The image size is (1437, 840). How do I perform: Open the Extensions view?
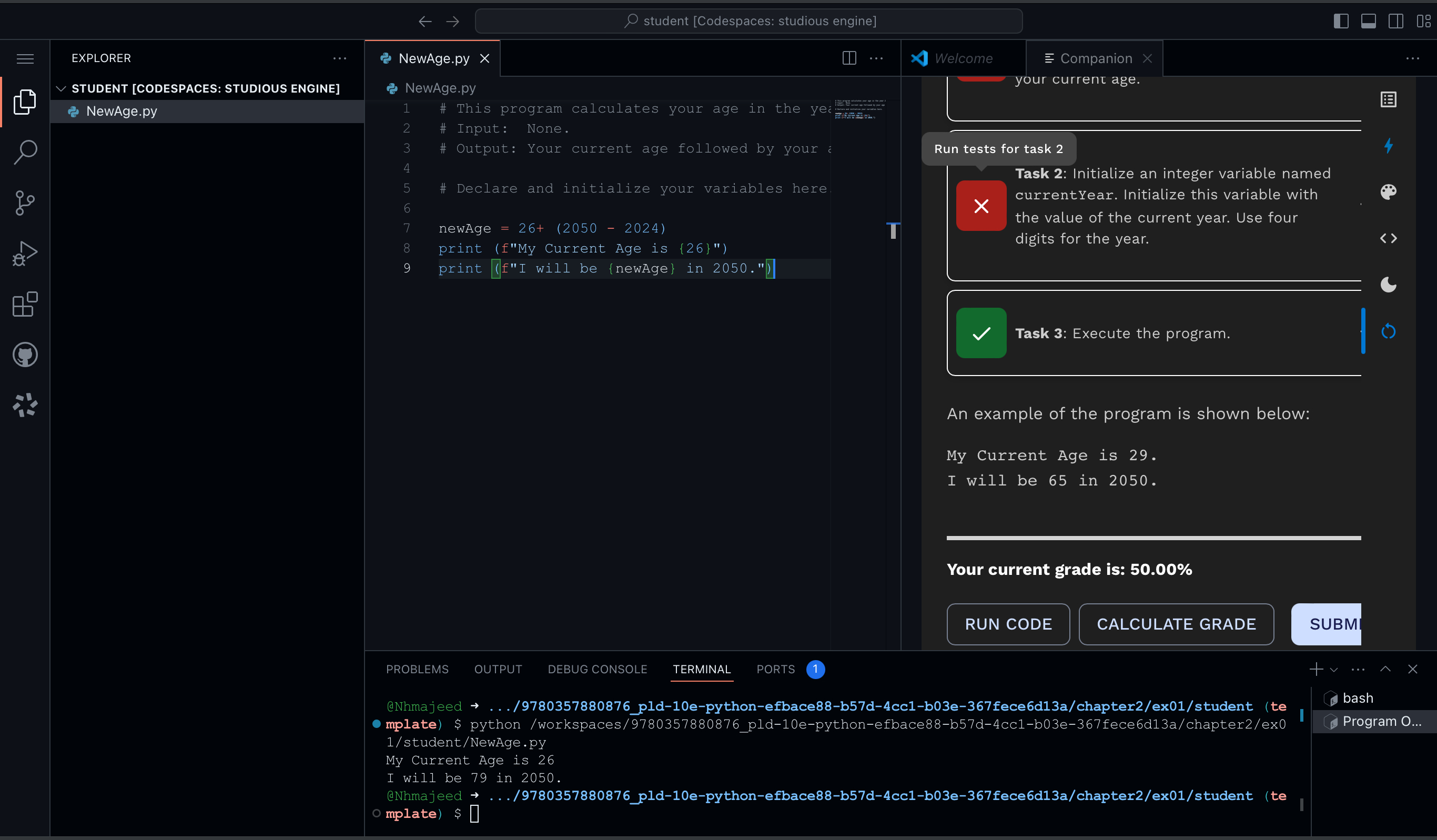(25, 304)
